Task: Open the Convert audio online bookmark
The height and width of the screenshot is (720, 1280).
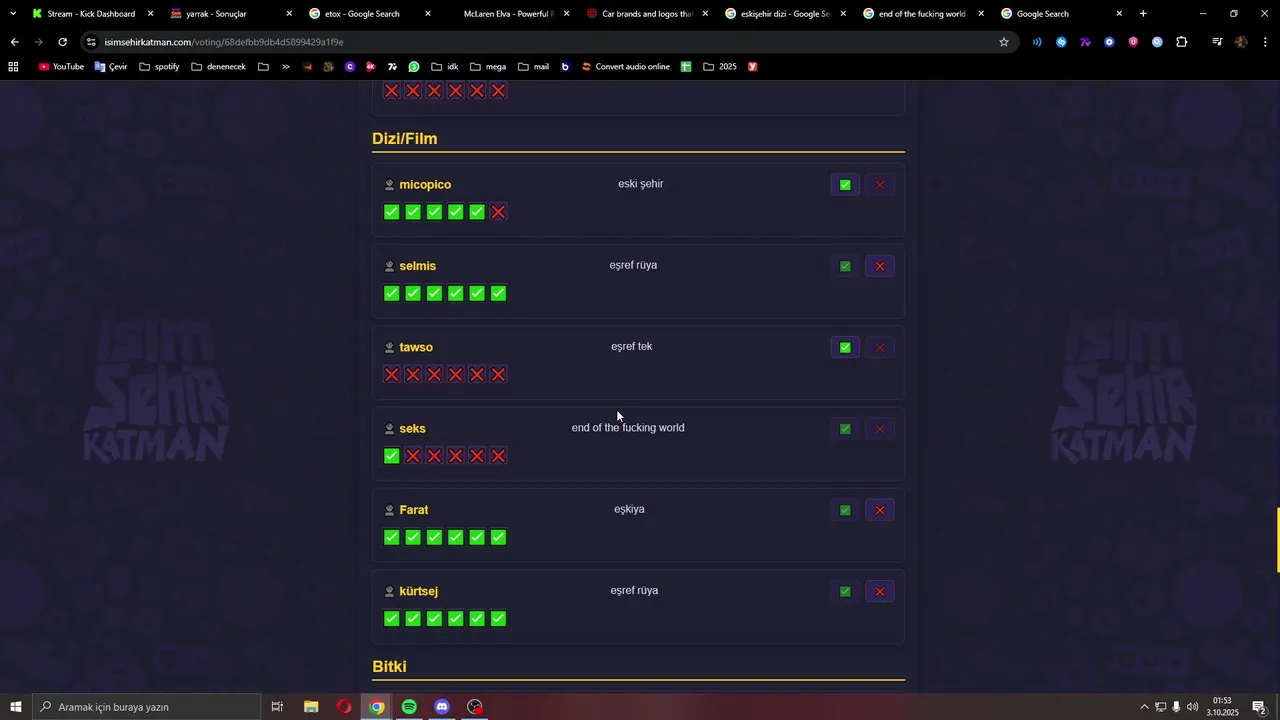Action: click(626, 67)
